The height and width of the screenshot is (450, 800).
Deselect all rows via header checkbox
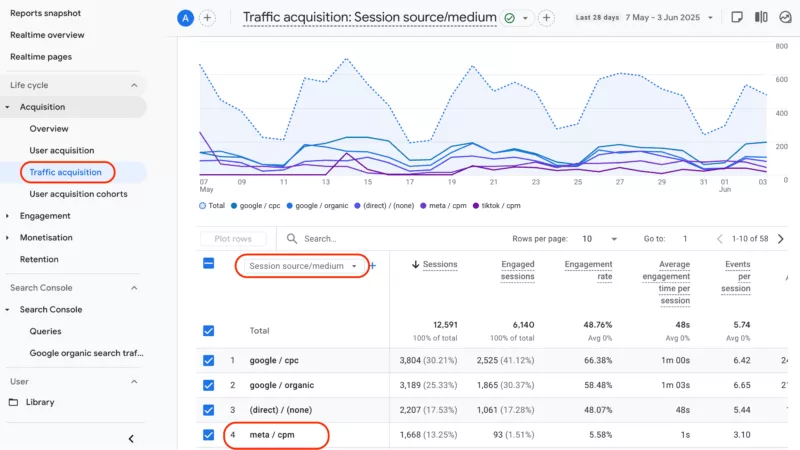[208, 264]
